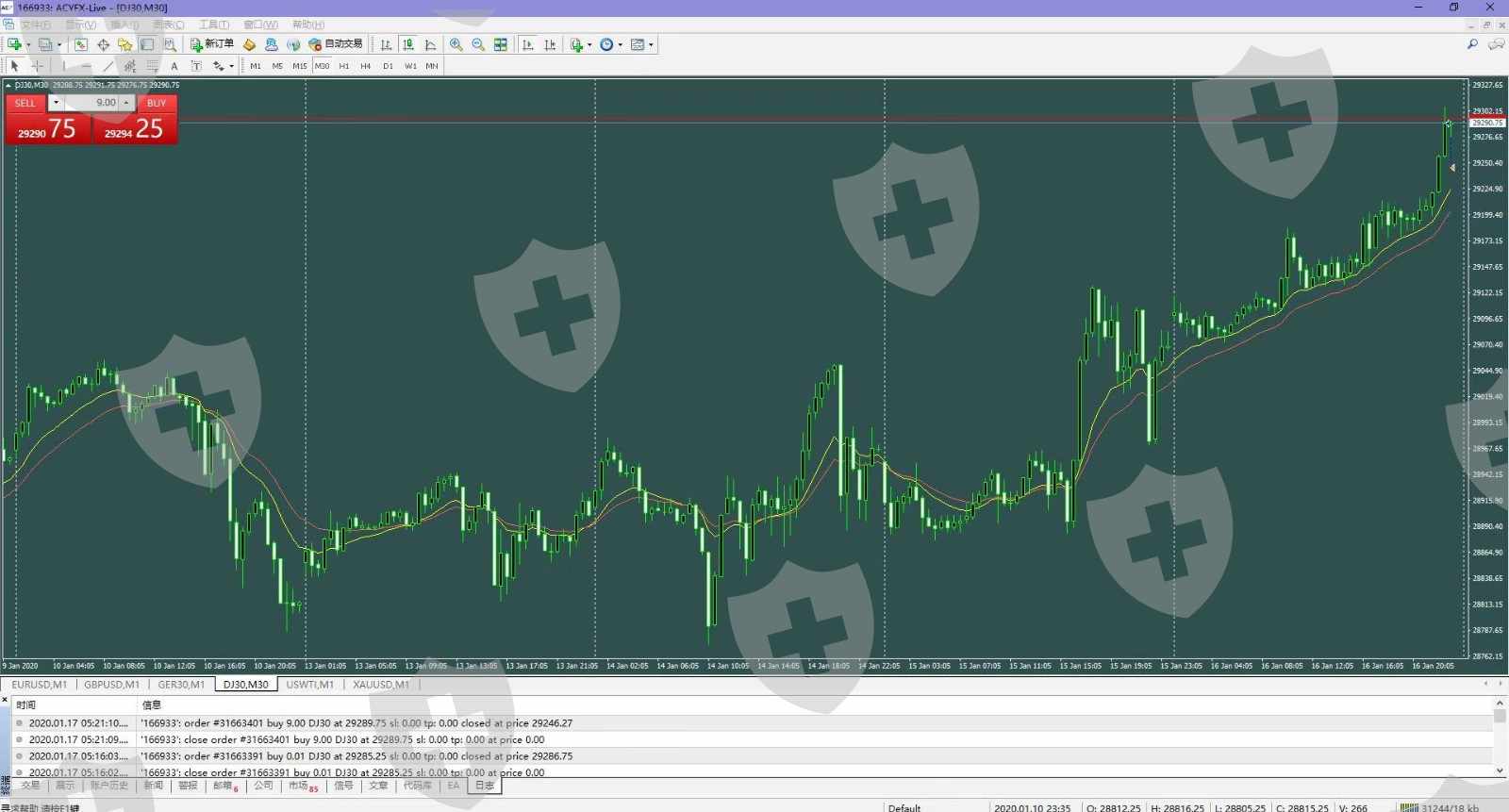Select the text label 'A' tool
Viewport: 1509px width, 812px height.
pyautogui.click(x=174, y=66)
